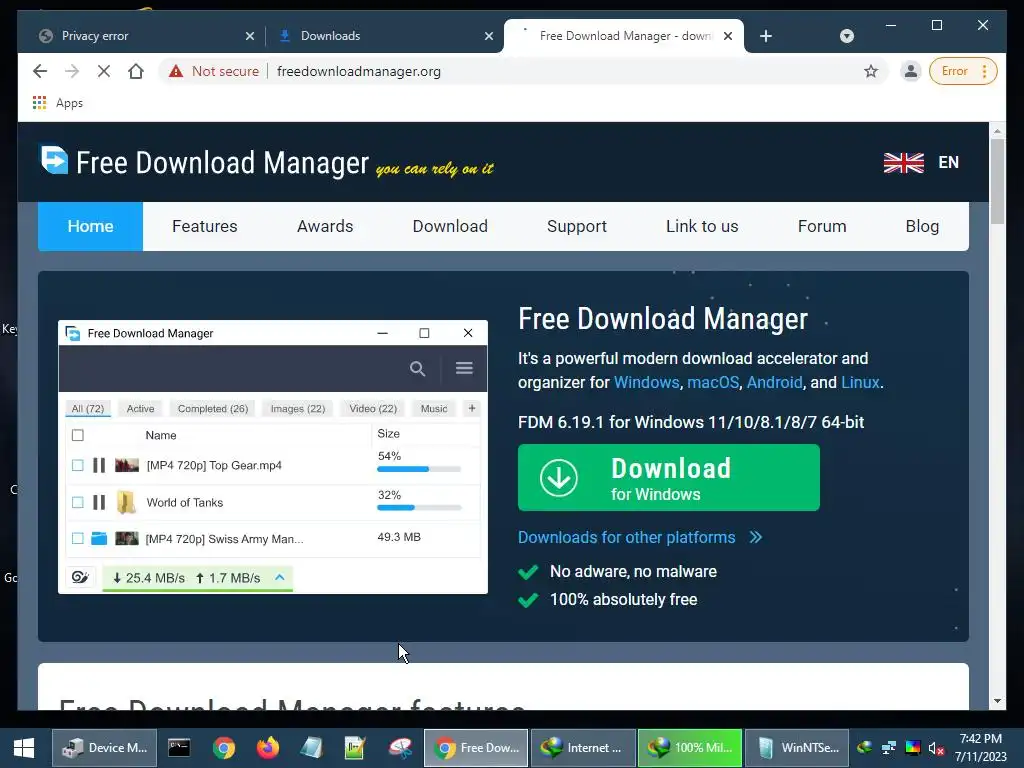Click the Free Download Manager logo icon
1024x768 pixels.
coord(54,160)
